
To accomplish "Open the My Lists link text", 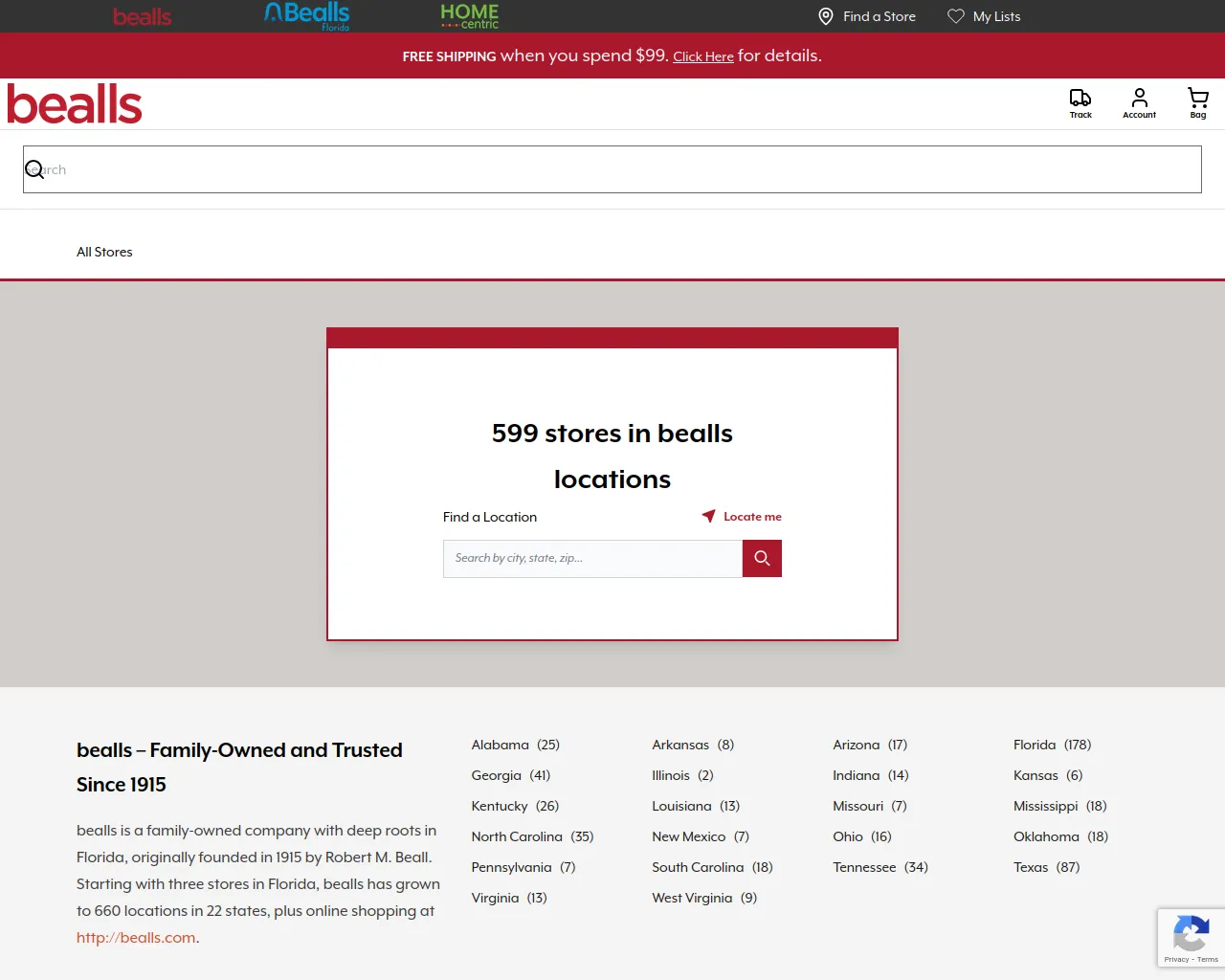I will (997, 16).
